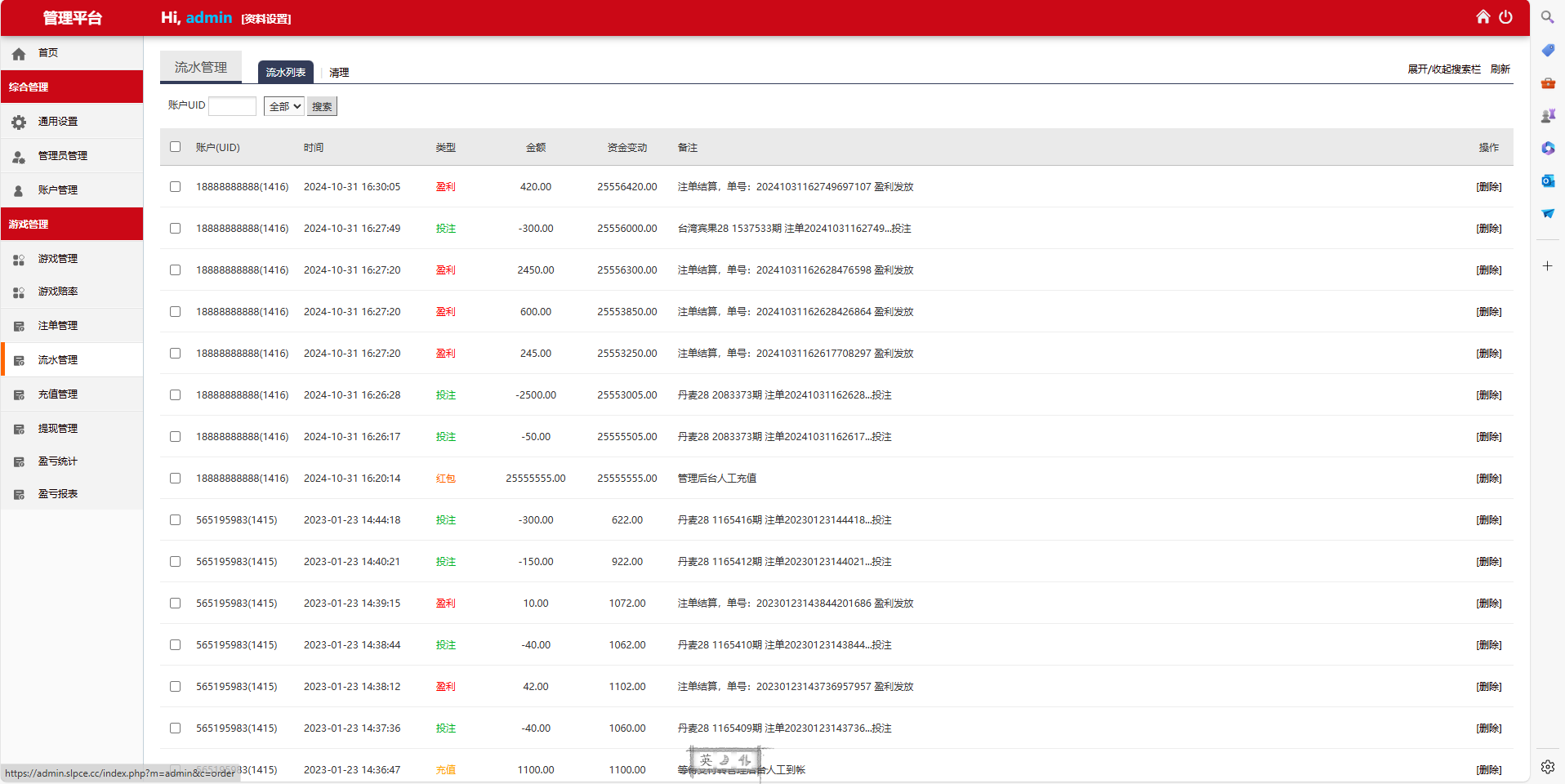Tick checkbox for row 2024-10-31 16:30:05
1565x784 pixels.
click(175, 186)
